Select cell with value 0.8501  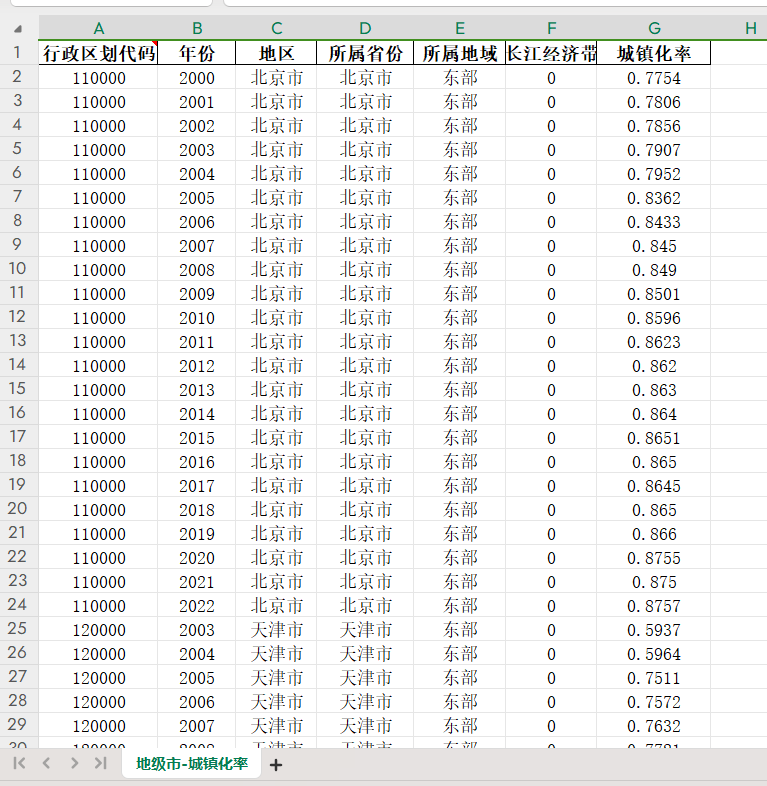tap(654, 294)
